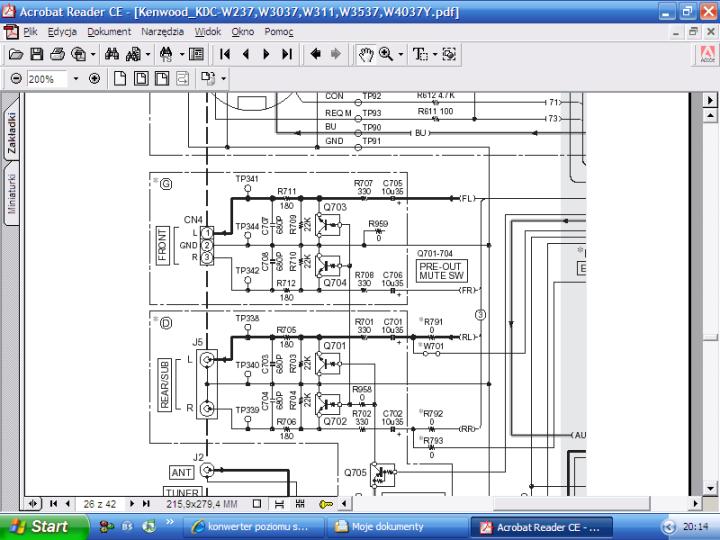The height and width of the screenshot is (540, 720).
Task: Click the rotate view icon
Action: (208, 79)
